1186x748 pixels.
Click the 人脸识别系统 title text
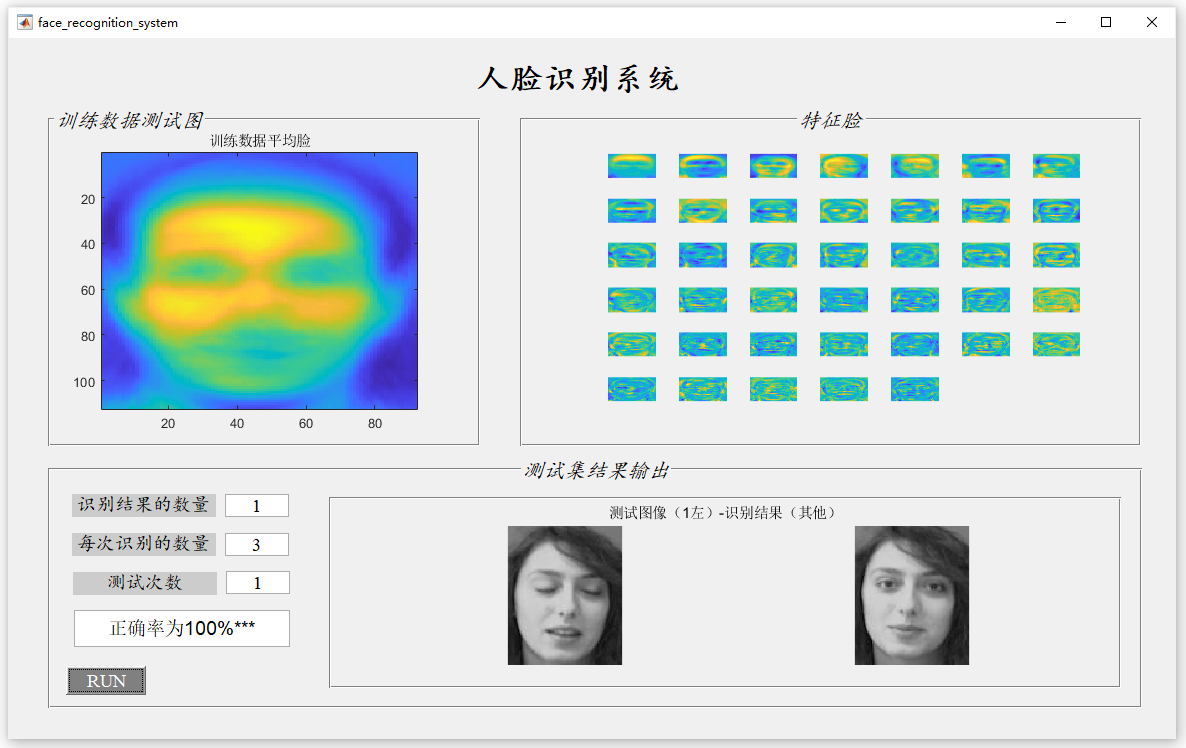tap(579, 79)
